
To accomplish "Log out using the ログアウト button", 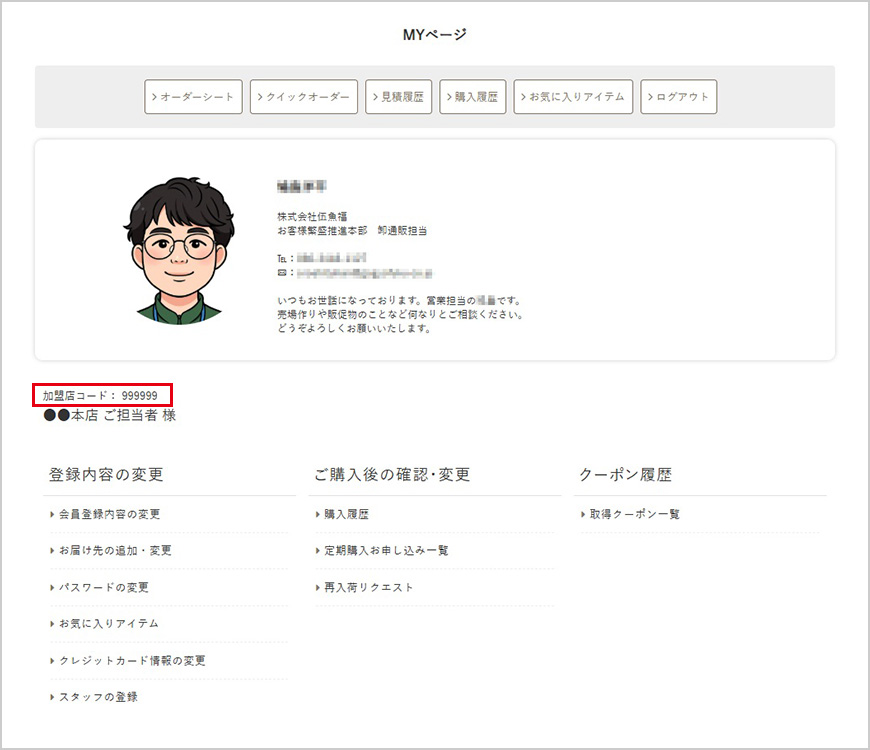I will tap(678, 97).
